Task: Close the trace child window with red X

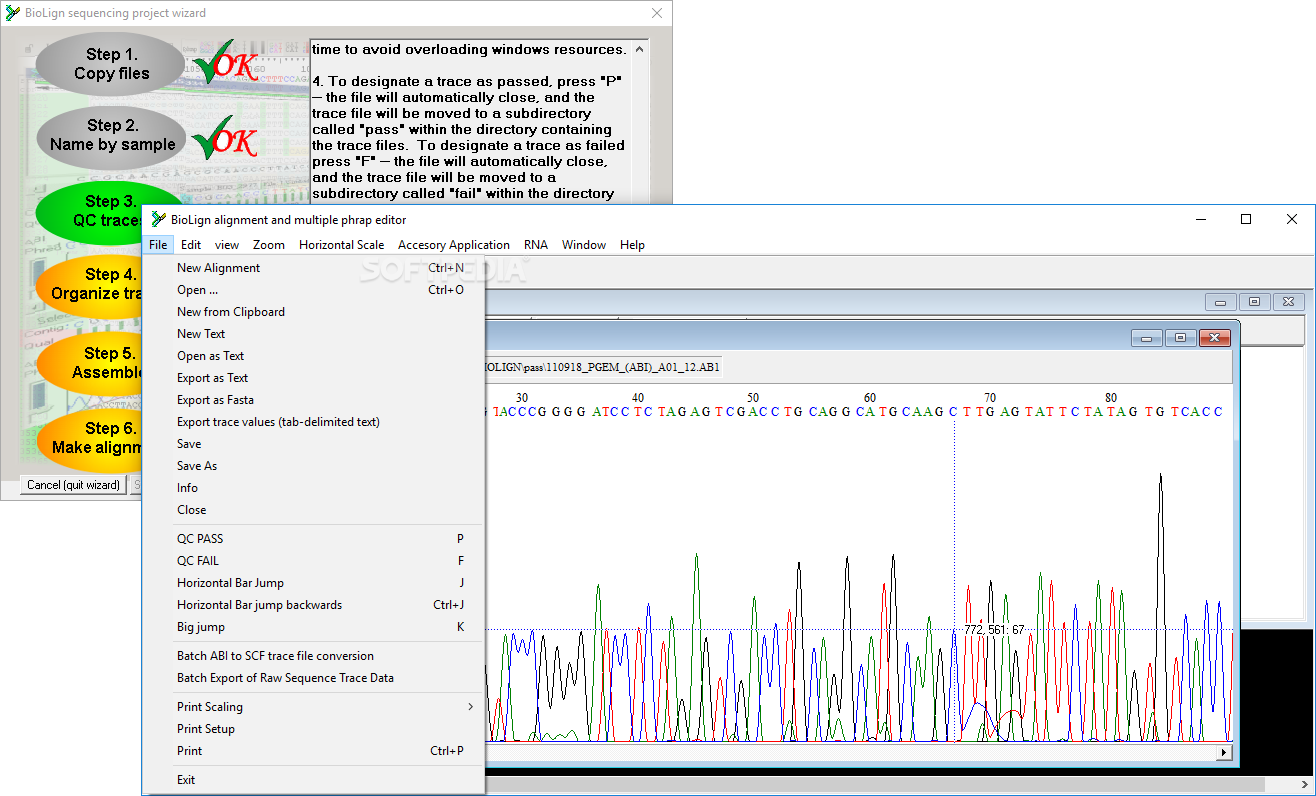Action: click(x=1215, y=338)
